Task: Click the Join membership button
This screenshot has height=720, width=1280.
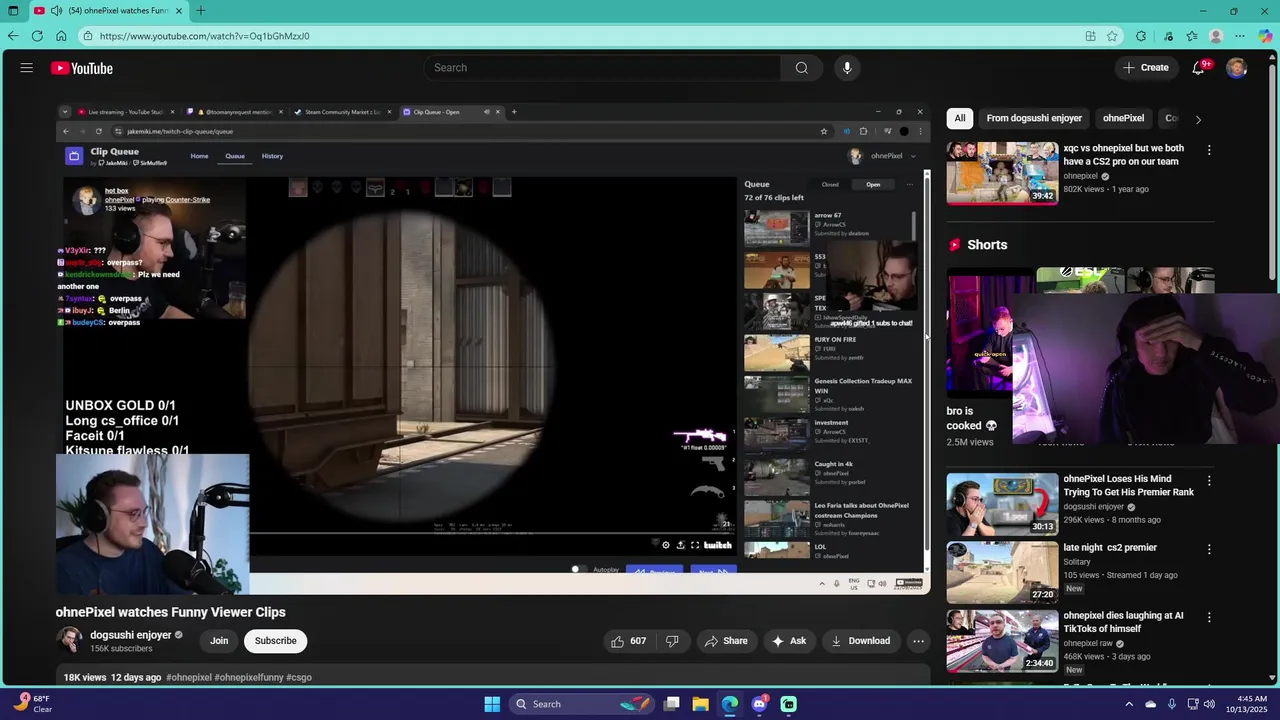Action: [x=219, y=641]
